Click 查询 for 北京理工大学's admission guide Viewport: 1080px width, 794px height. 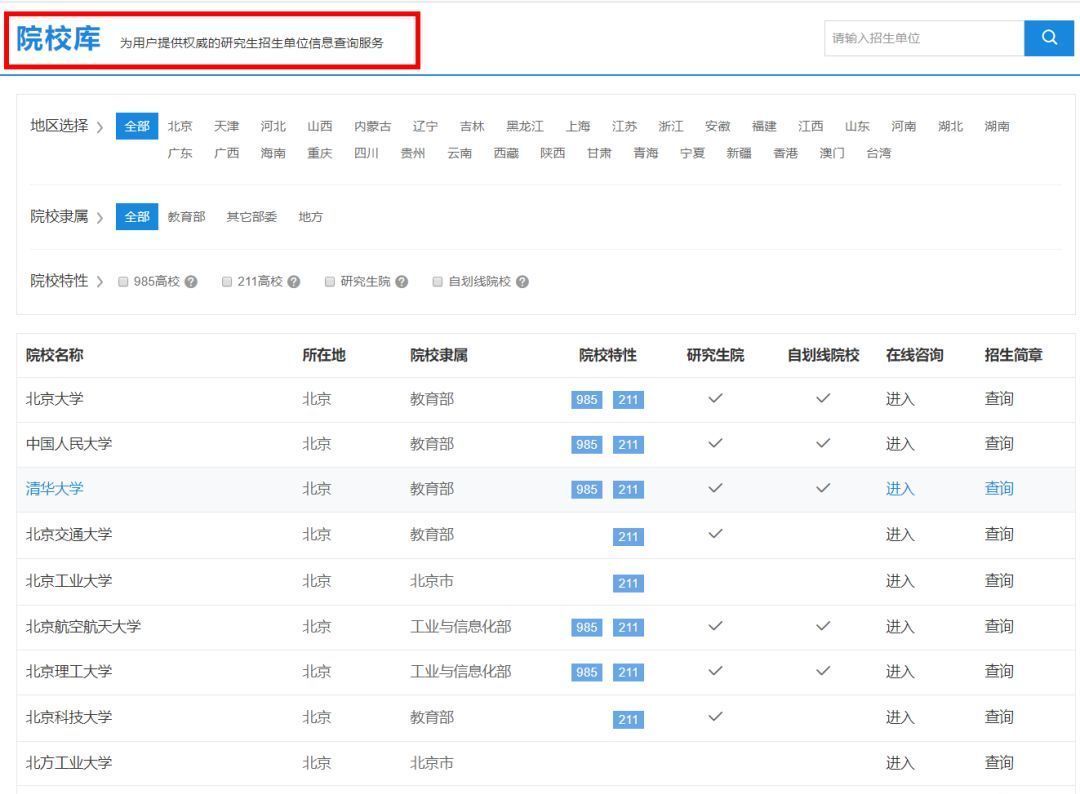pyautogui.click(x=999, y=672)
